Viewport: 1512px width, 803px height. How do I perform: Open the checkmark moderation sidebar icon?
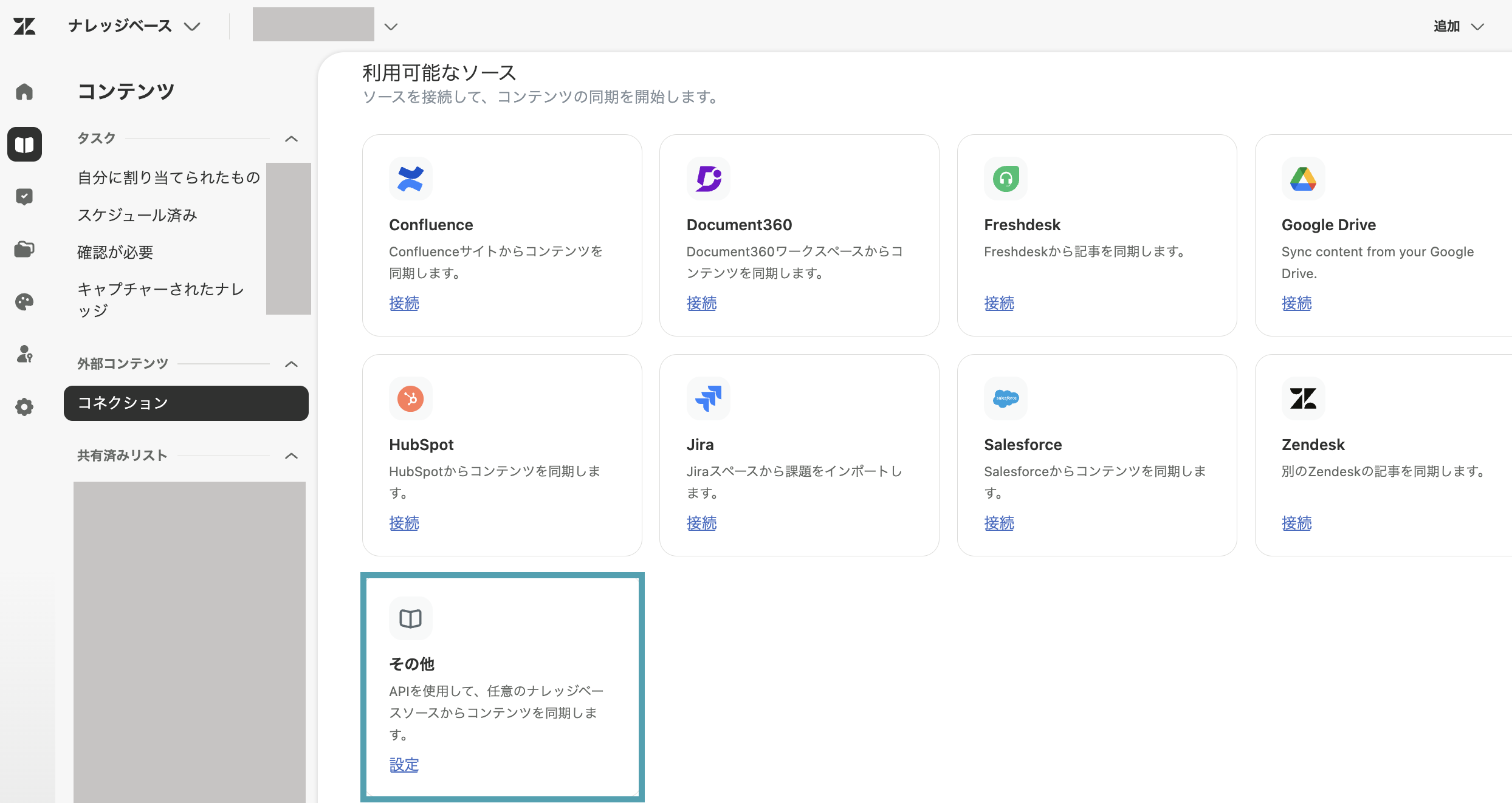24,197
